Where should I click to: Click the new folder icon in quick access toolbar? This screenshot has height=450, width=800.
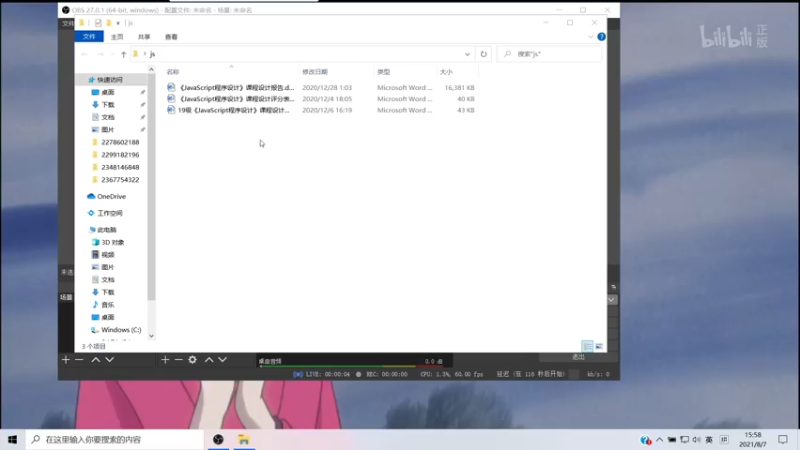pyautogui.click(x=109, y=23)
